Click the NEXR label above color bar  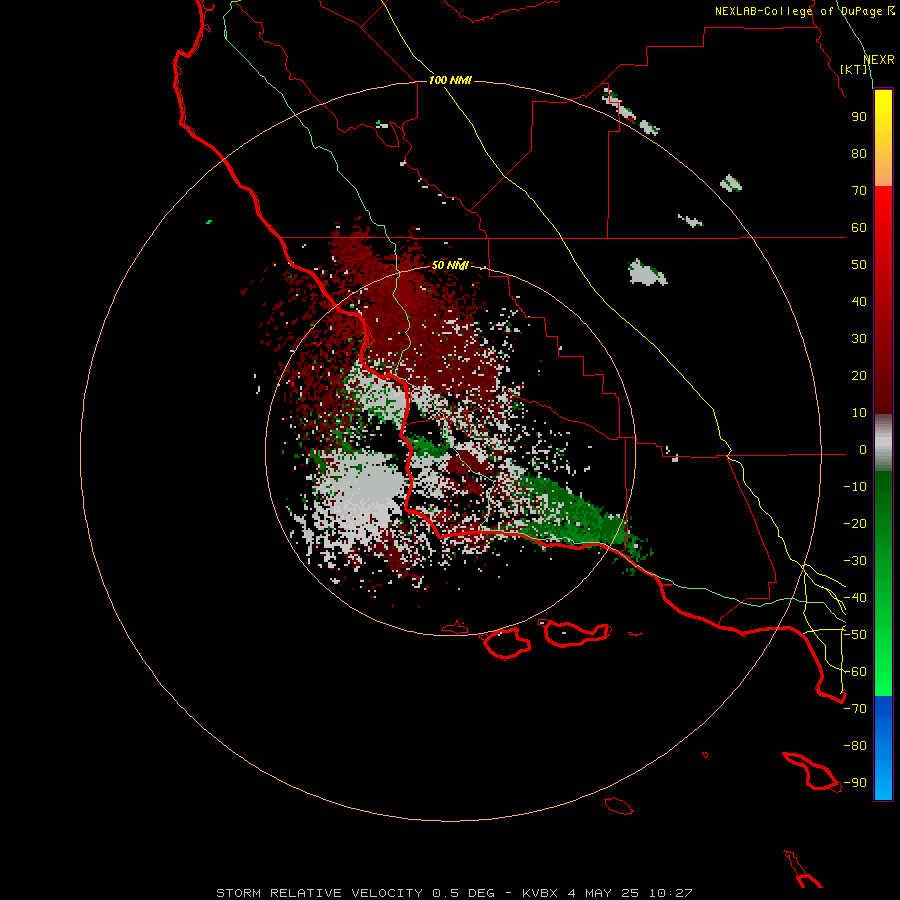coord(879,60)
